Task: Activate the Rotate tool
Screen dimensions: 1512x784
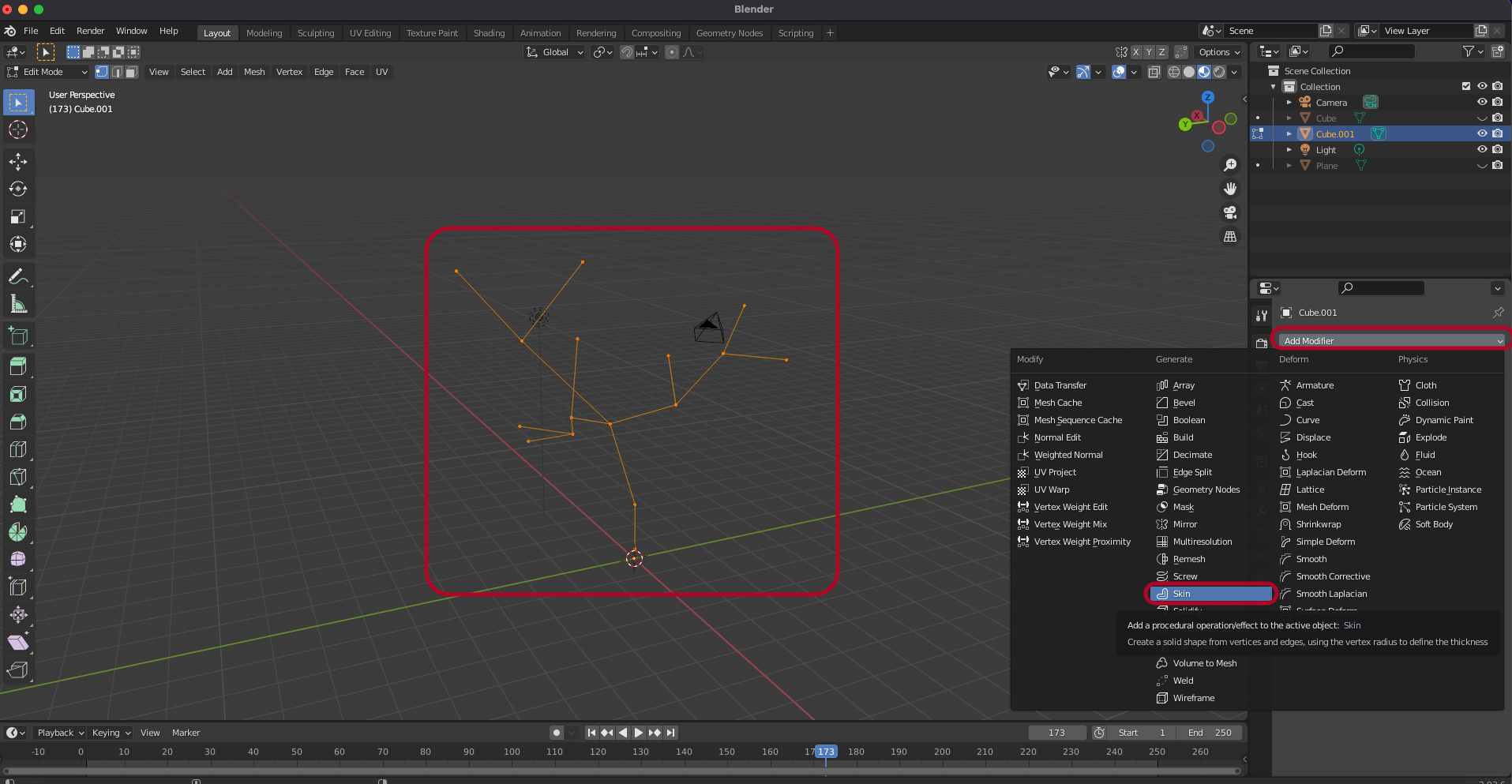Action: coord(18,189)
